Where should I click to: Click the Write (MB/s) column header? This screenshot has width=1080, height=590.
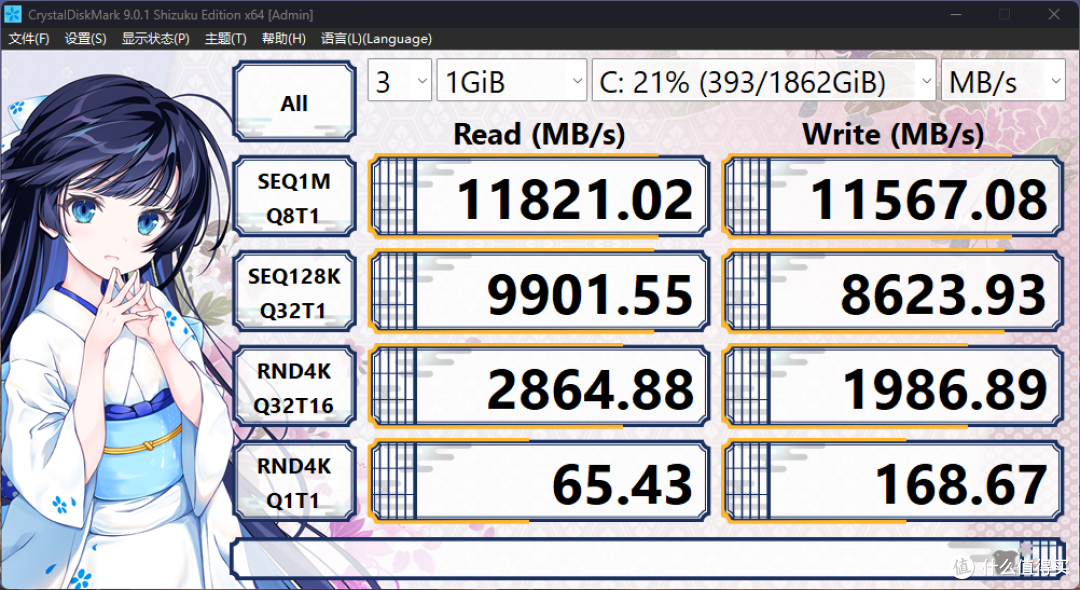[x=893, y=134]
